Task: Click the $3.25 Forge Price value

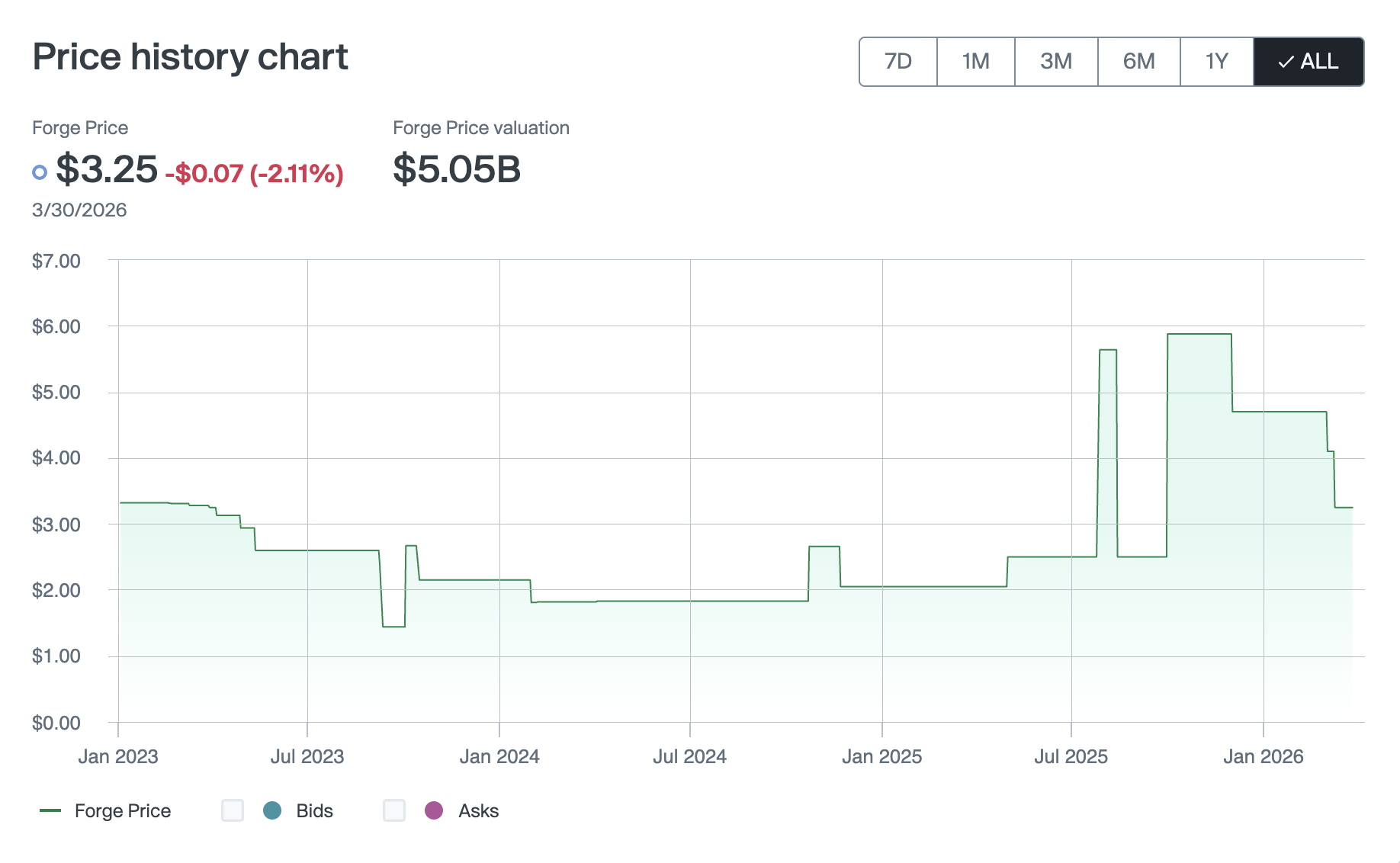Action: (x=107, y=169)
